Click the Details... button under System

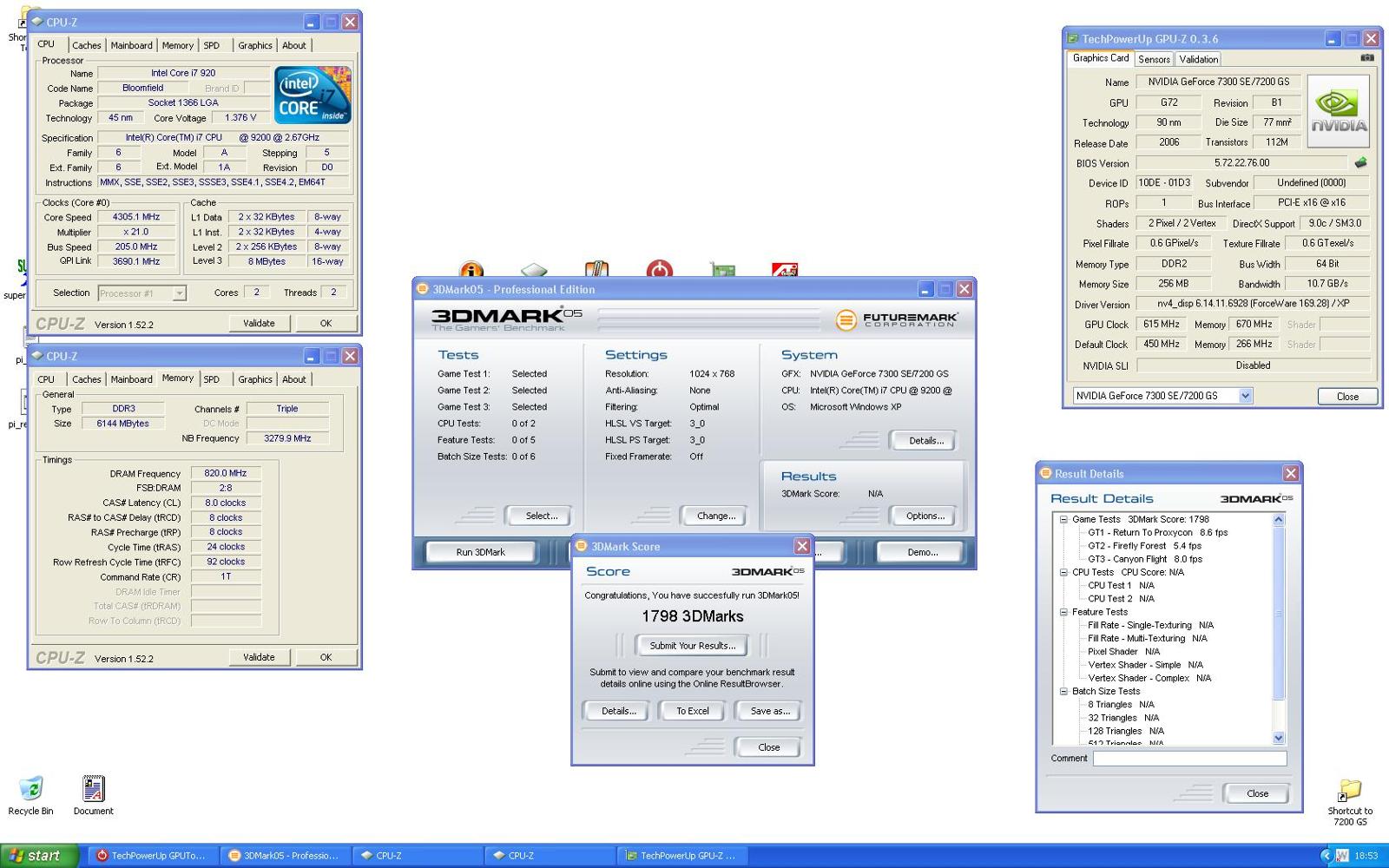pos(925,441)
